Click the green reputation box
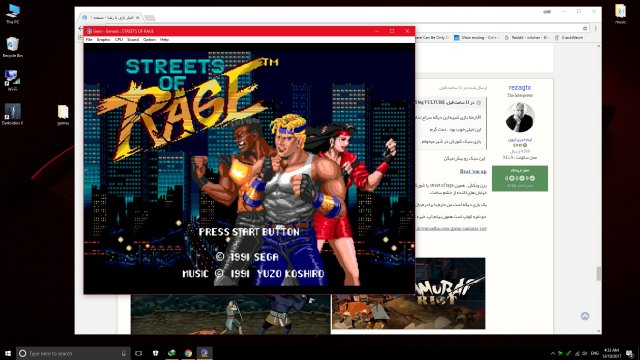Screen dimensions: 640x360 click(520, 178)
